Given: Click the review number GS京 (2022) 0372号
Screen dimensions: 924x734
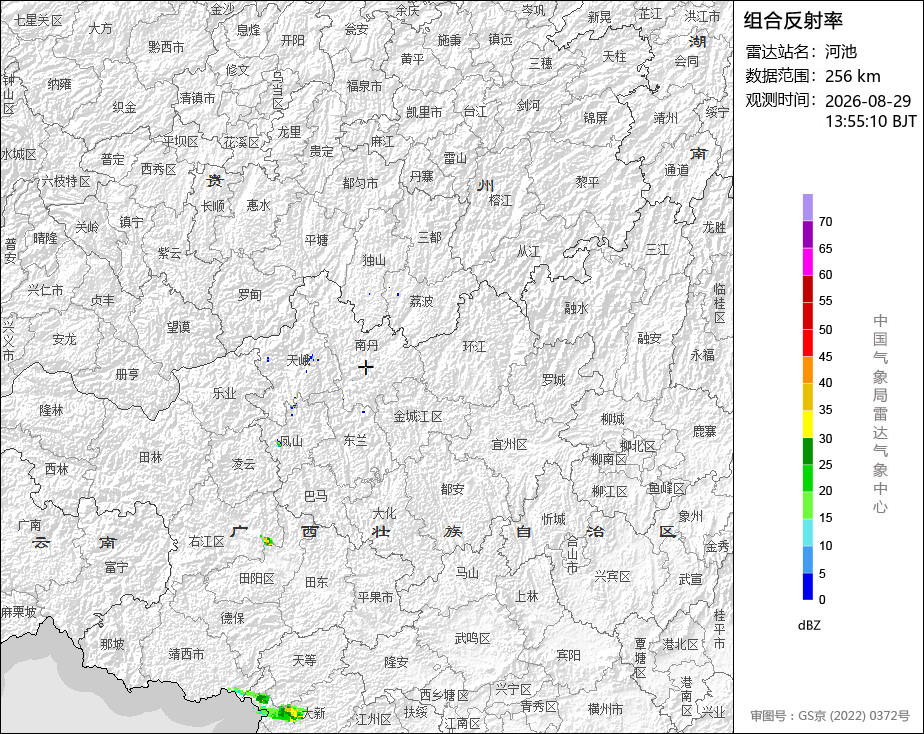Looking at the screenshot, I should pos(854,716).
